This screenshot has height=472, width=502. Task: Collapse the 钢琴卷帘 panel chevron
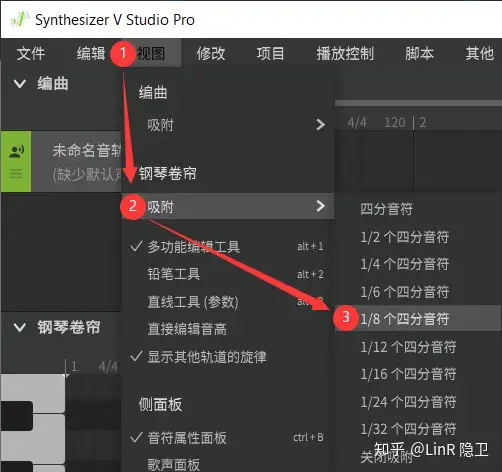point(20,327)
